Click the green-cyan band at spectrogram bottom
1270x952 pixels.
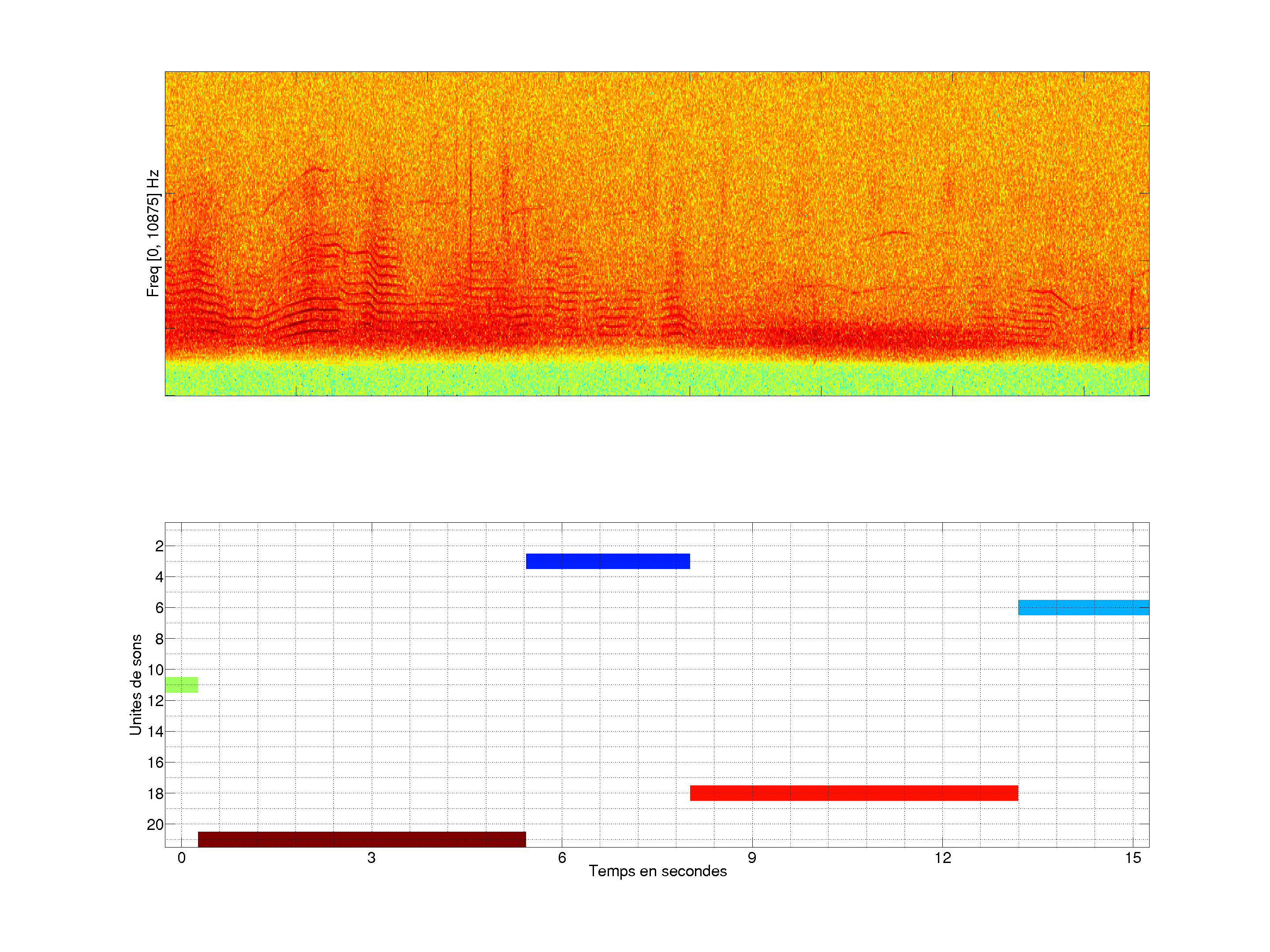[x=657, y=379]
